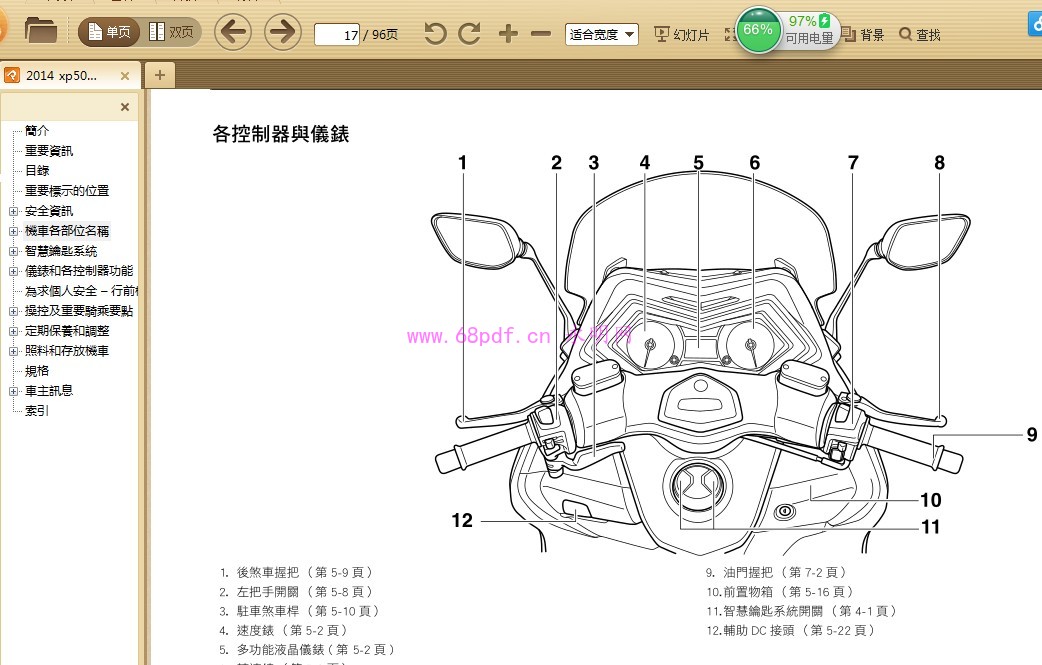This screenshot has height=665, width=1042.
Task: Go to next page with forward arrow
Action: [x=283, y=33]
